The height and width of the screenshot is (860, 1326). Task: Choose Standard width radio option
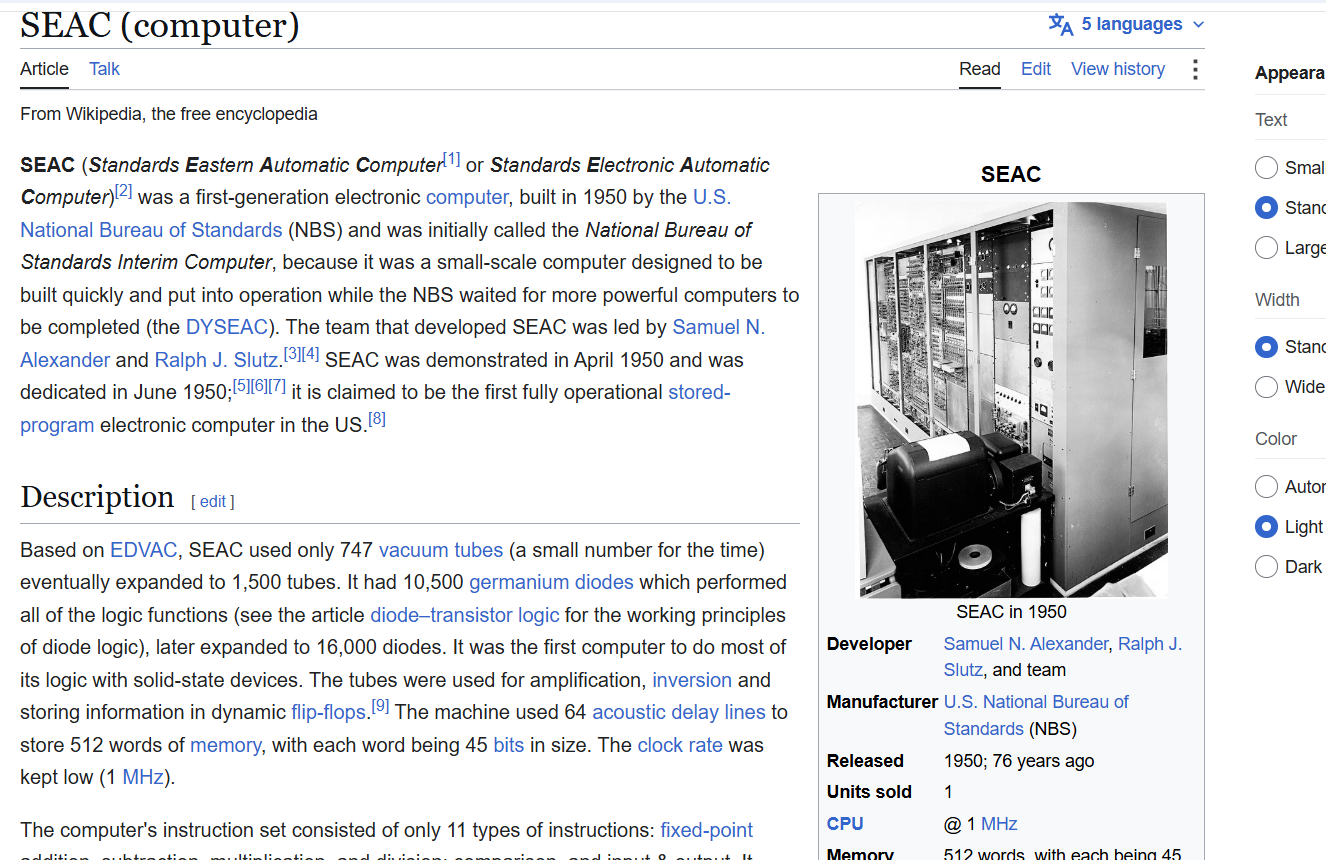tap(1266, 347)
